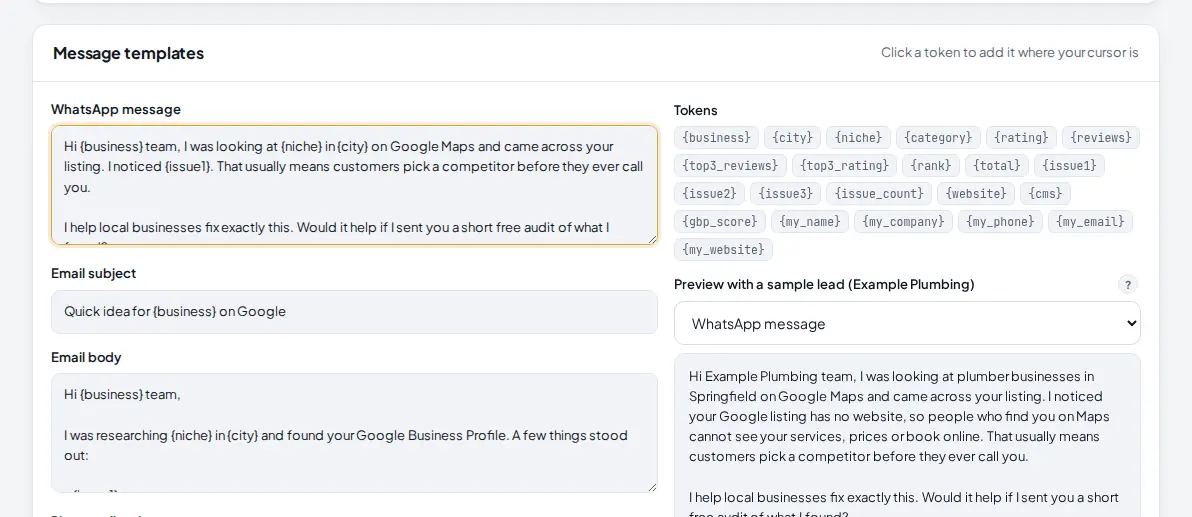The width and height of the screenshot is (1192, 517).
Task: Insert the {issue1} token
Action: [x=1070, y=166]
